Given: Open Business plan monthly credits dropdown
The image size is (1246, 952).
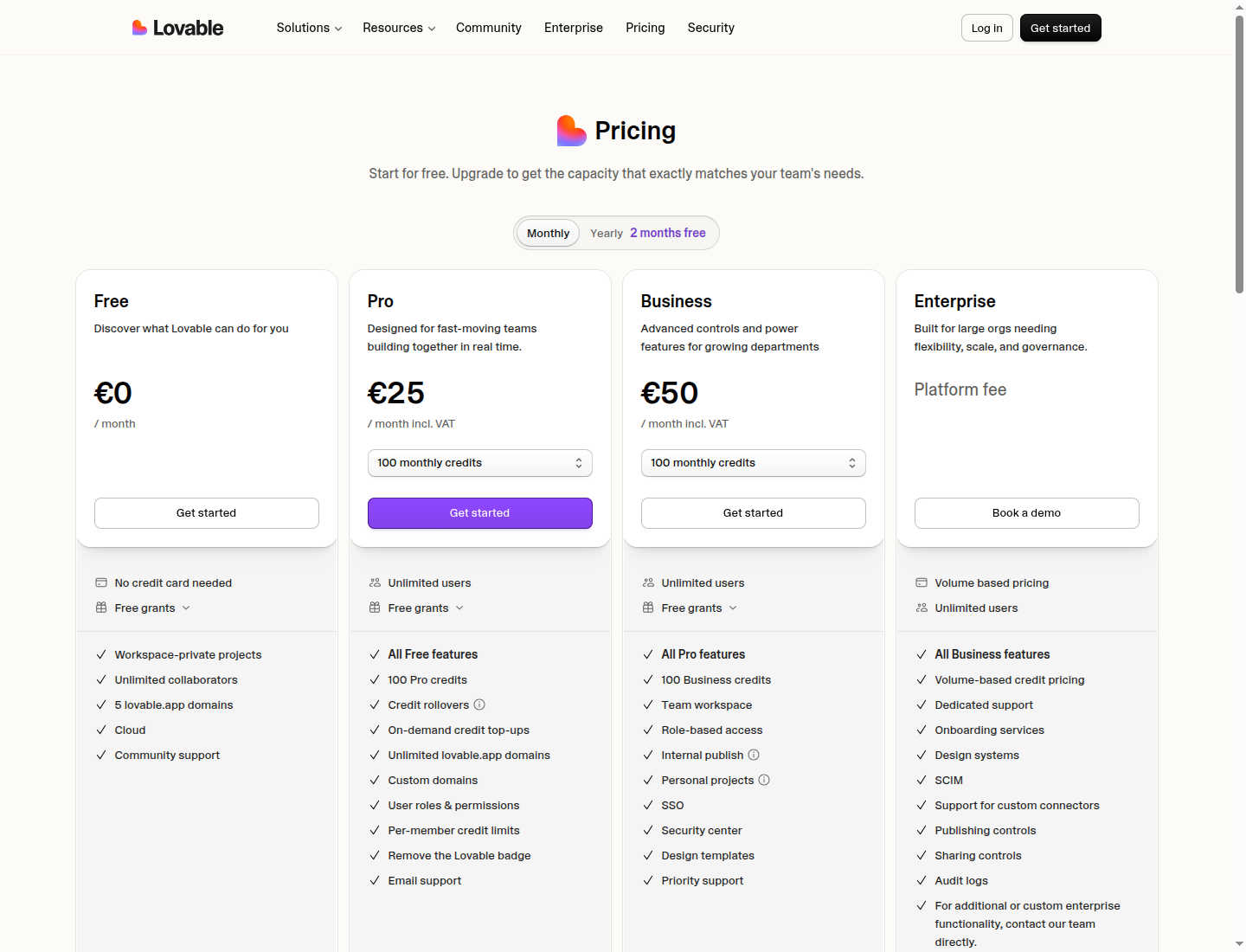Looking at the screenshot, I should (754, 463).
